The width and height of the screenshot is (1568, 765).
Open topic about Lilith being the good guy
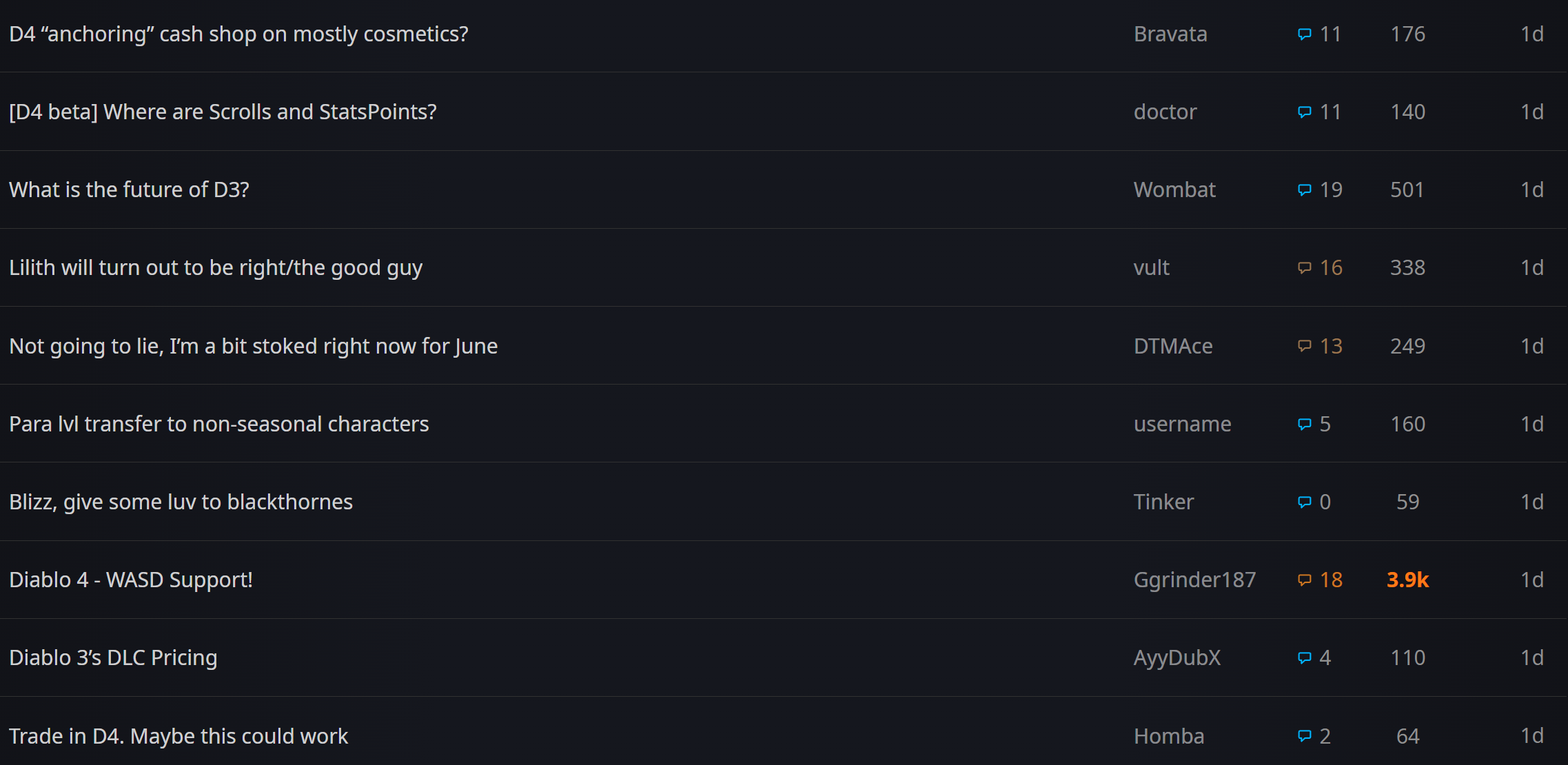point(216,267)
